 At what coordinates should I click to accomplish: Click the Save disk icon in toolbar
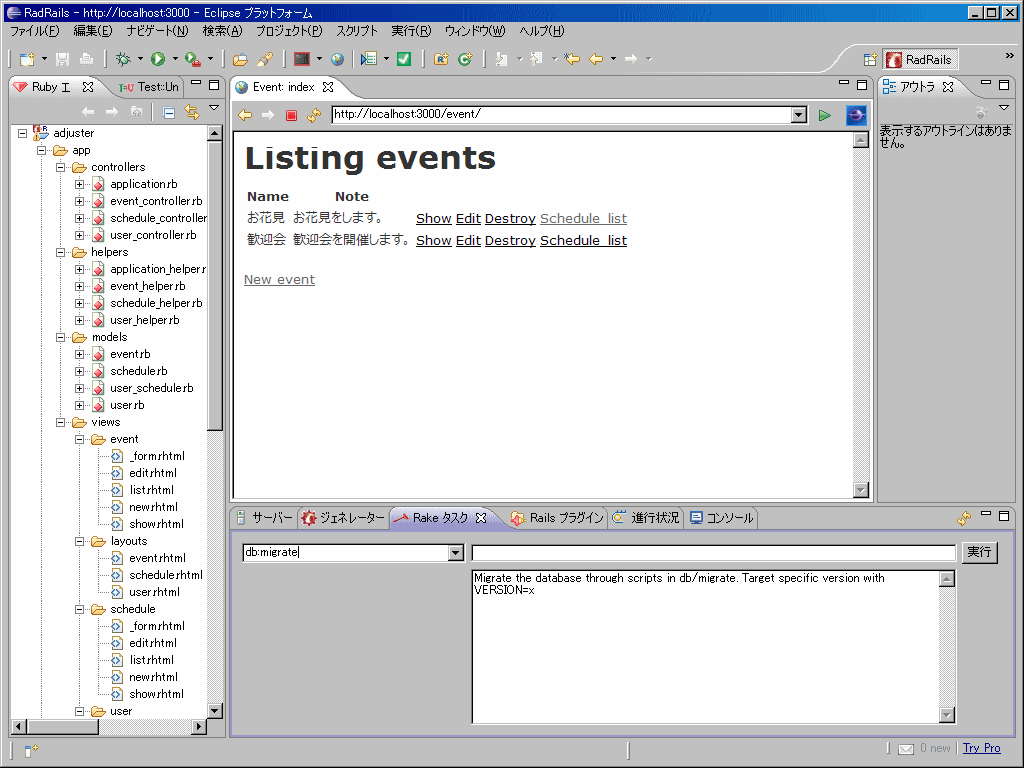[x=63, y=59]
